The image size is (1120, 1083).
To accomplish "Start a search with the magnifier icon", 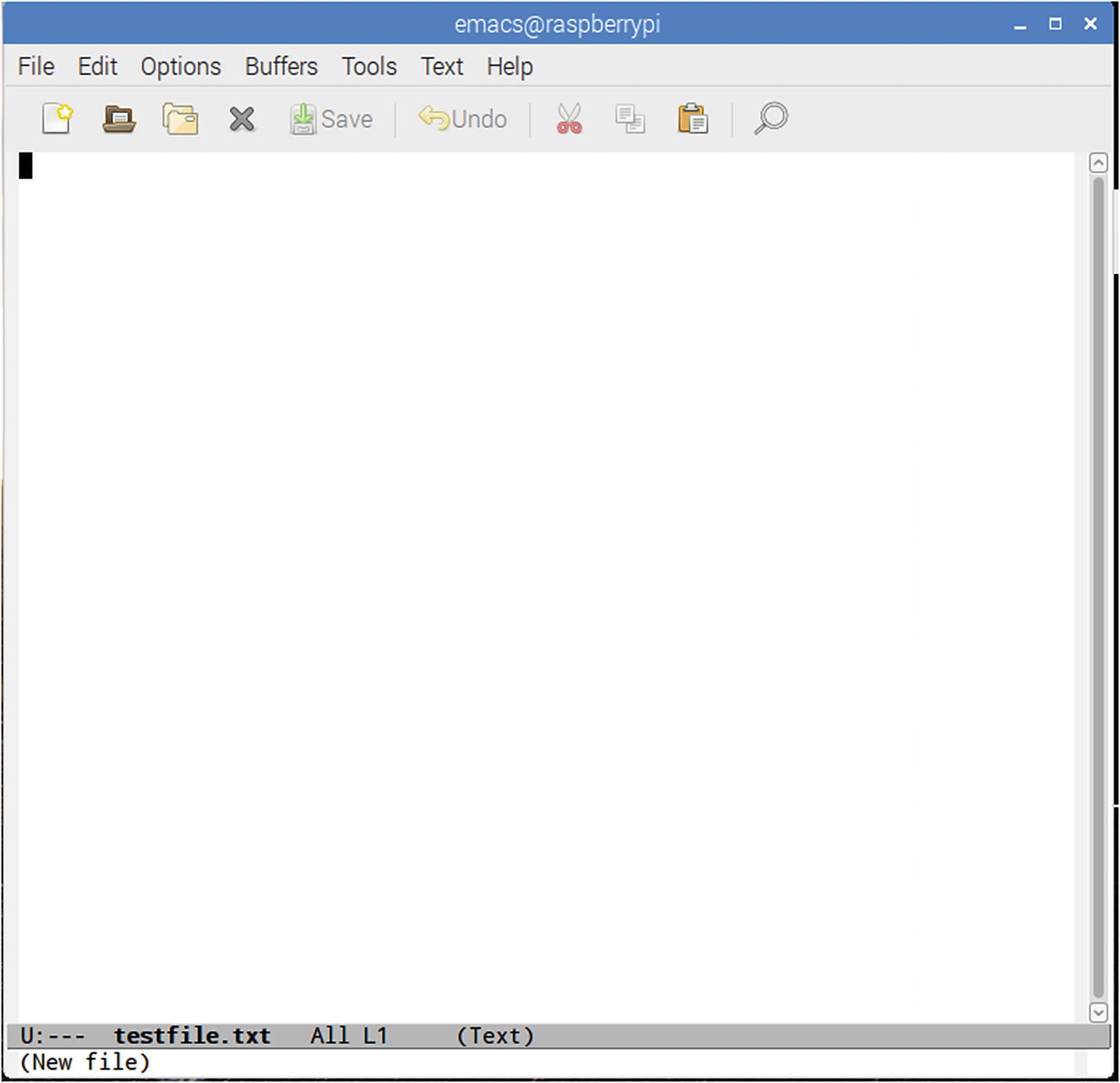I will tap(769, 119).
